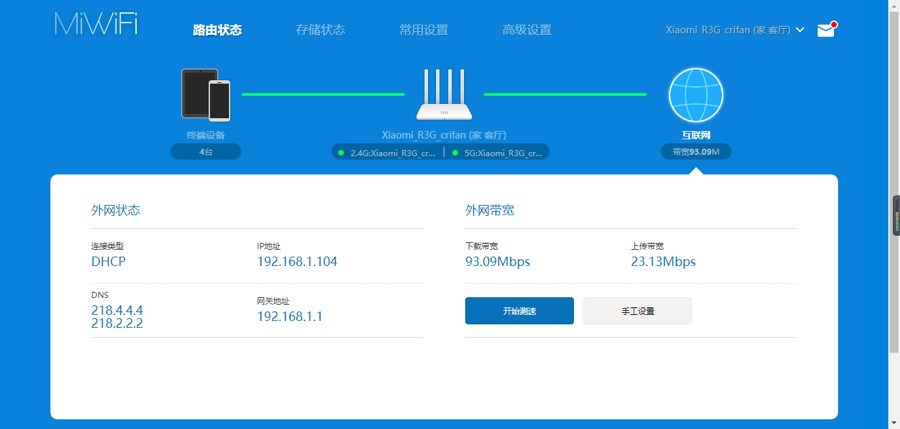The width and height of the screenshot is (900, 429).
Task: Select the internet globe icon
Action: pyautogui.click(x=696, y=95)
